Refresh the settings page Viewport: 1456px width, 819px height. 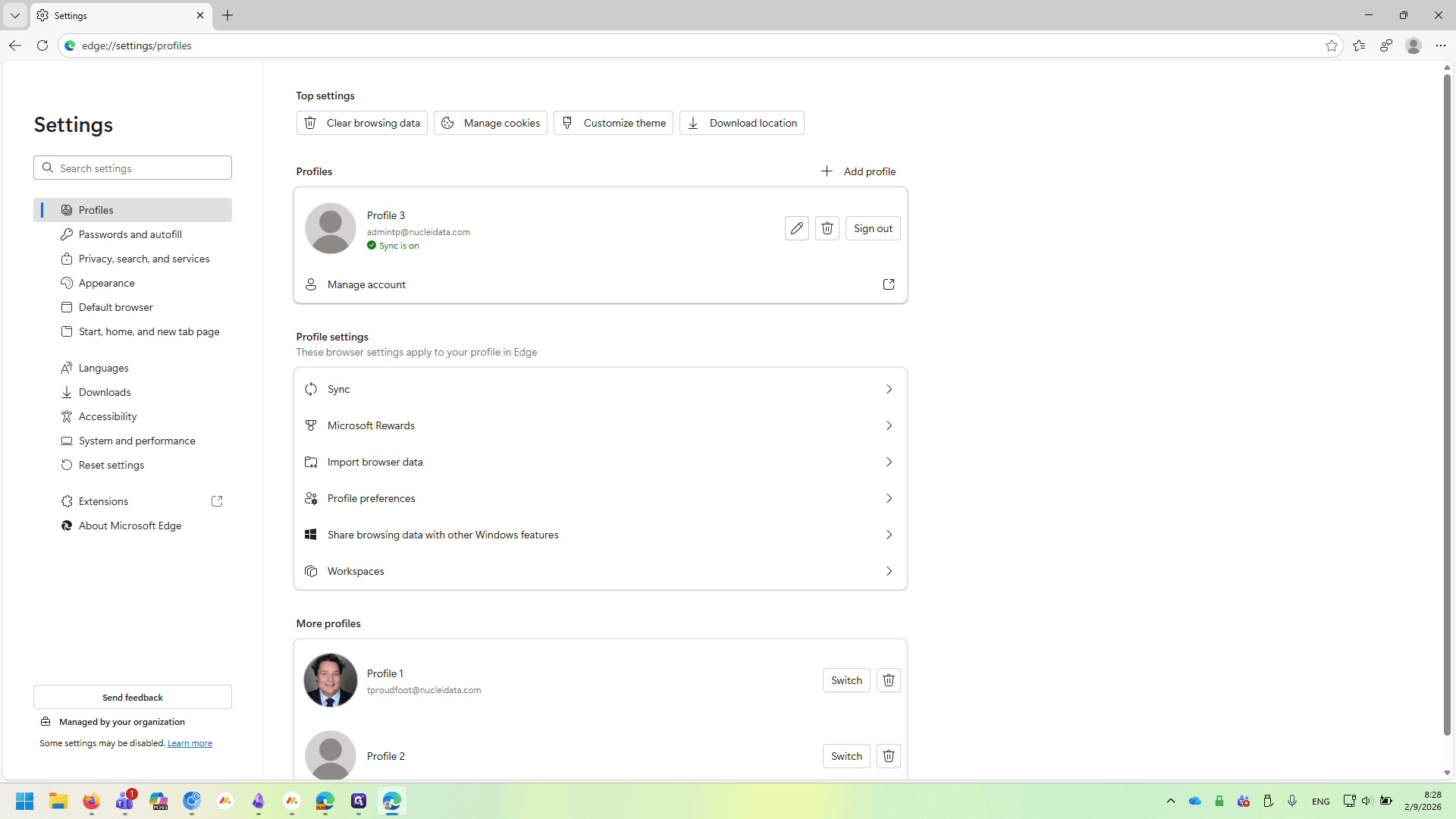click(x=42, y=45)
